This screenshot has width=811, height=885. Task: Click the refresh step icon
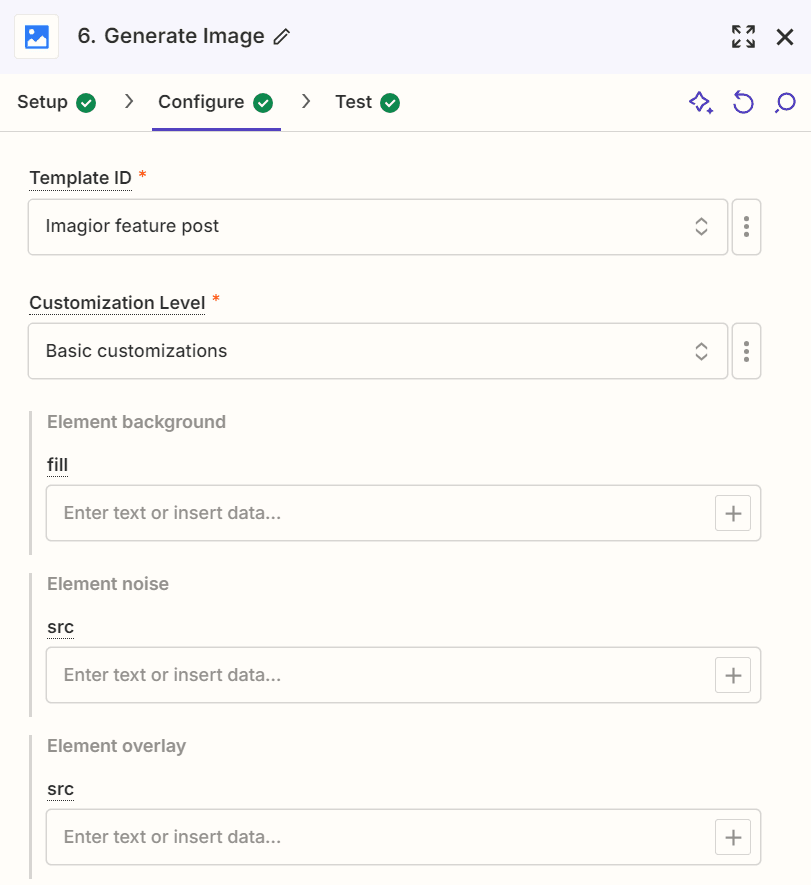click(743, 102)
